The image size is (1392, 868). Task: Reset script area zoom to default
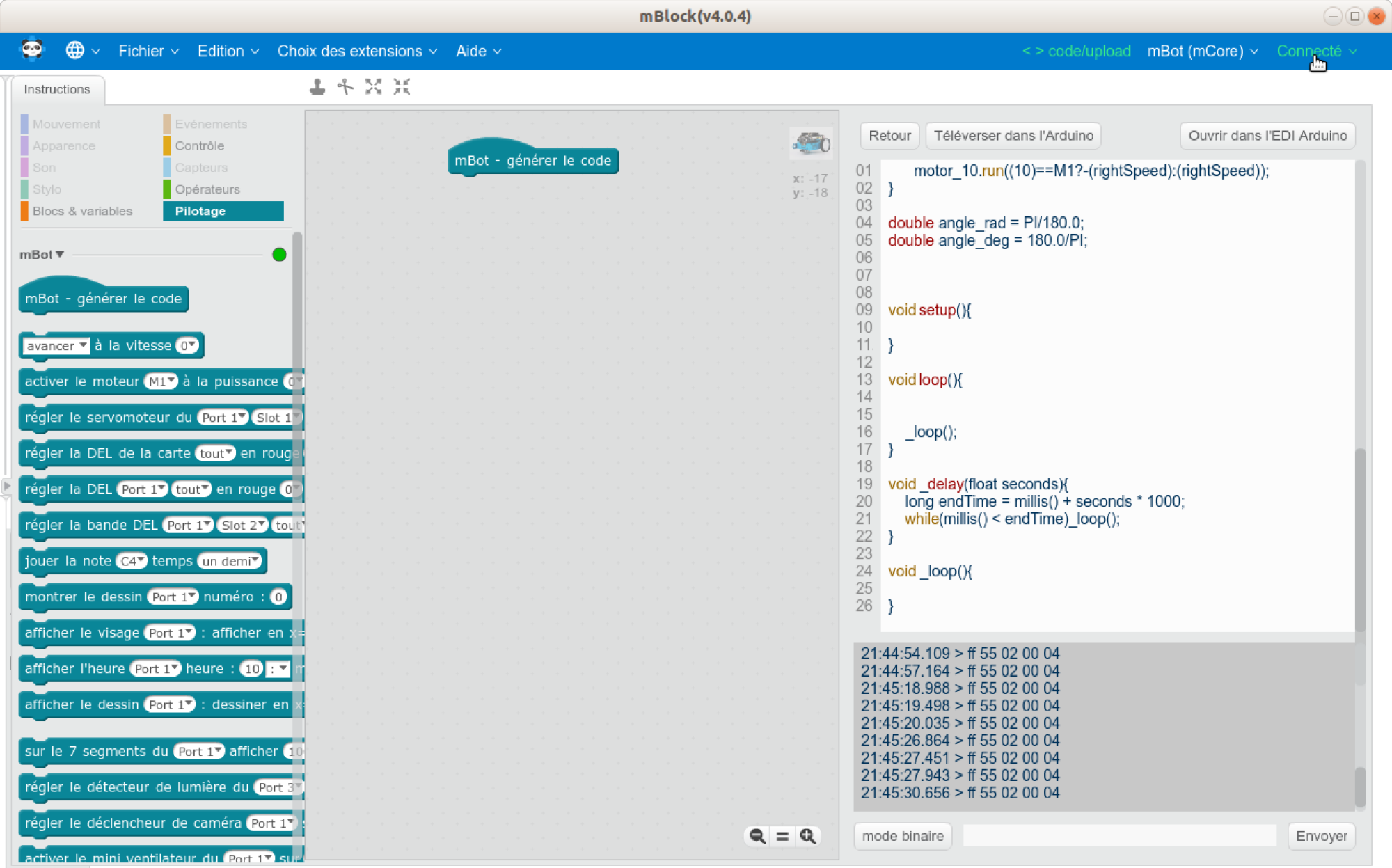pyautogui.click(x=782, y=836)
